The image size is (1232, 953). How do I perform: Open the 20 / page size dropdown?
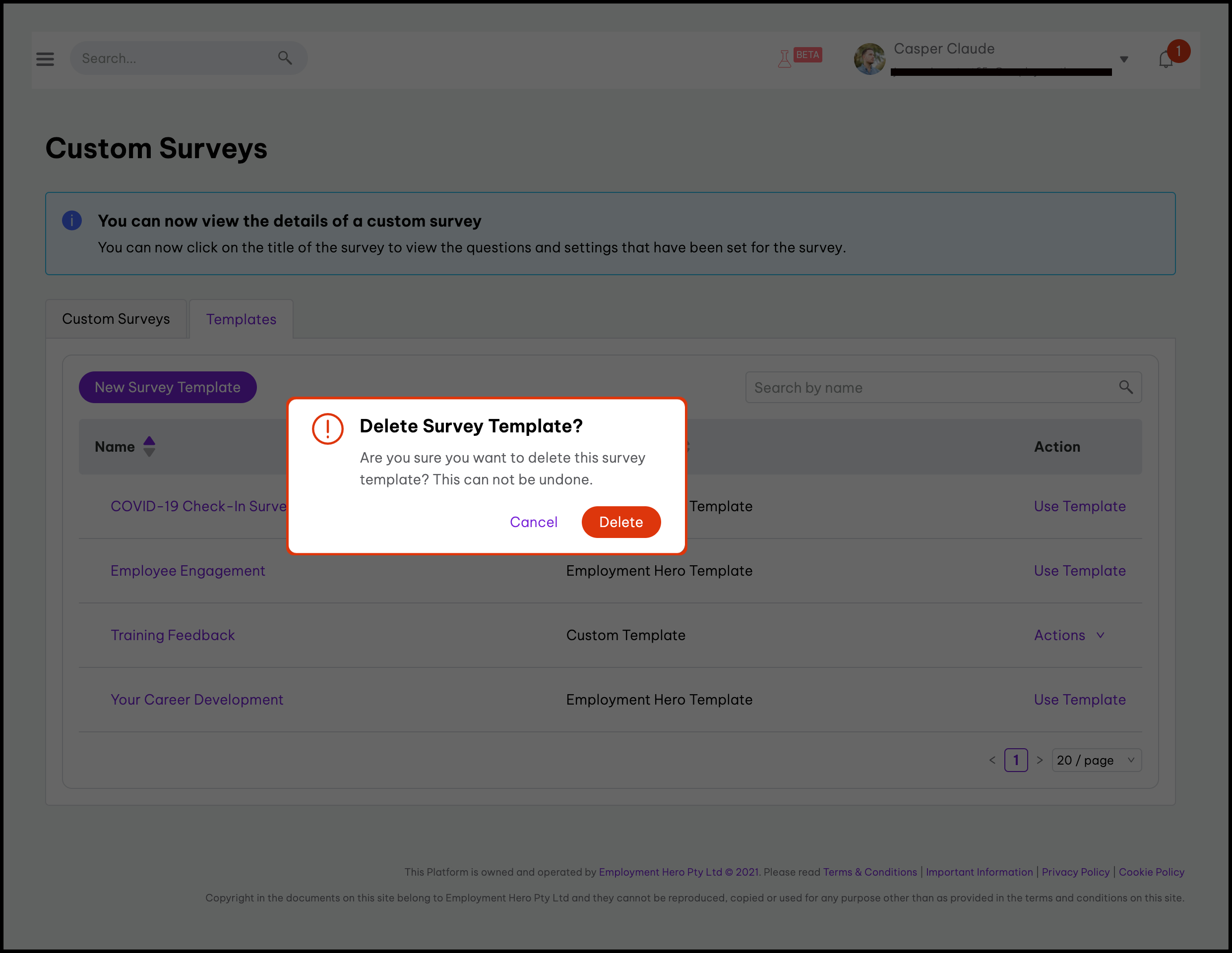1096,760
